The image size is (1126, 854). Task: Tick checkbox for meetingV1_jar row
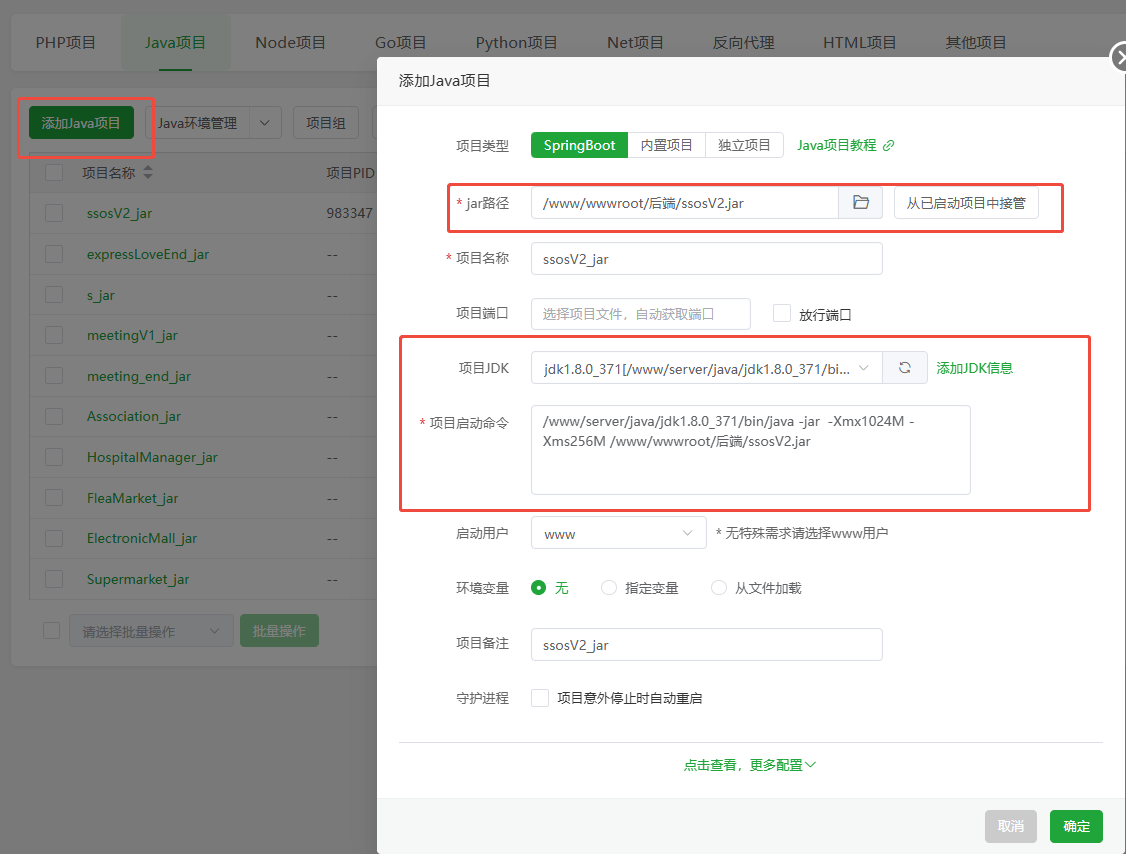pyautogui.click(x=54, y=335)
